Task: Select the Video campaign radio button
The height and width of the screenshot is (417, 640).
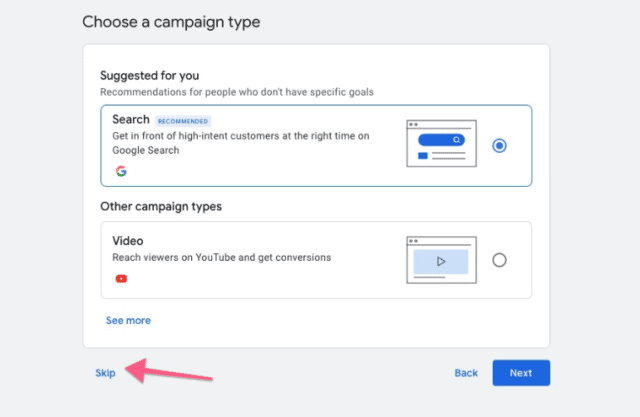Action: [499, 260]
